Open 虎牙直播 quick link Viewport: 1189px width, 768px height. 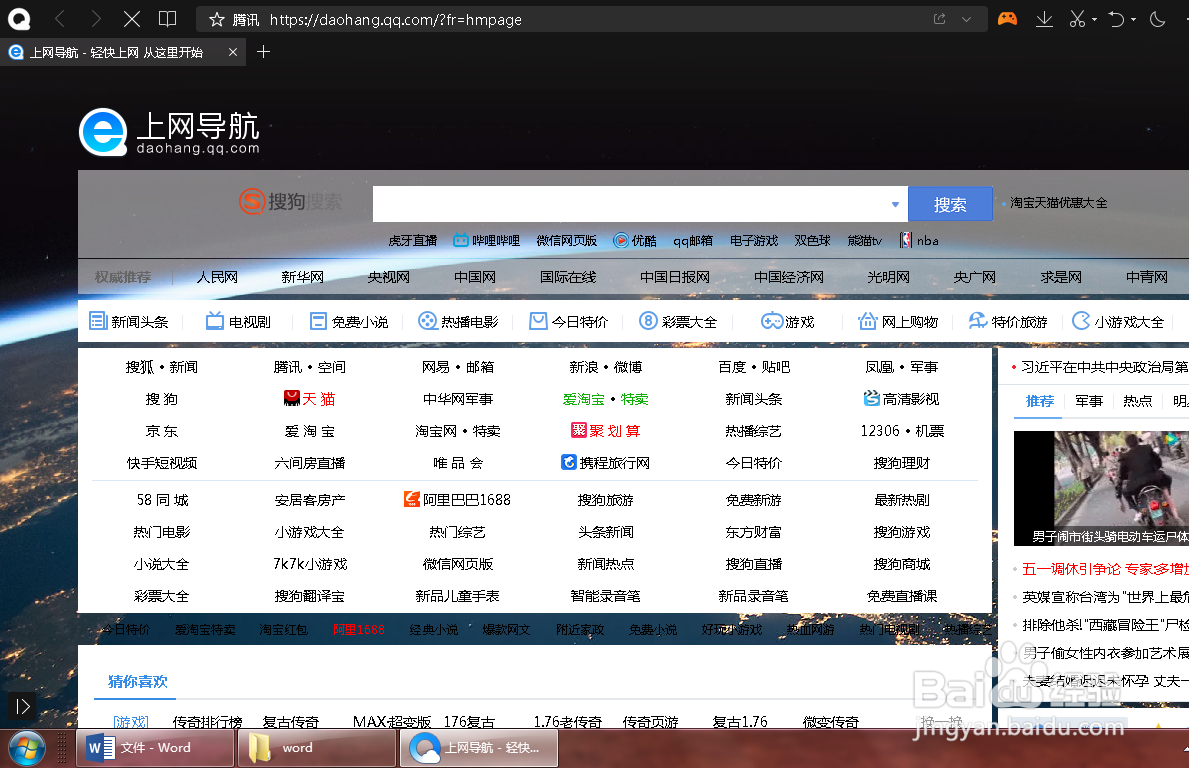[413, 240]
